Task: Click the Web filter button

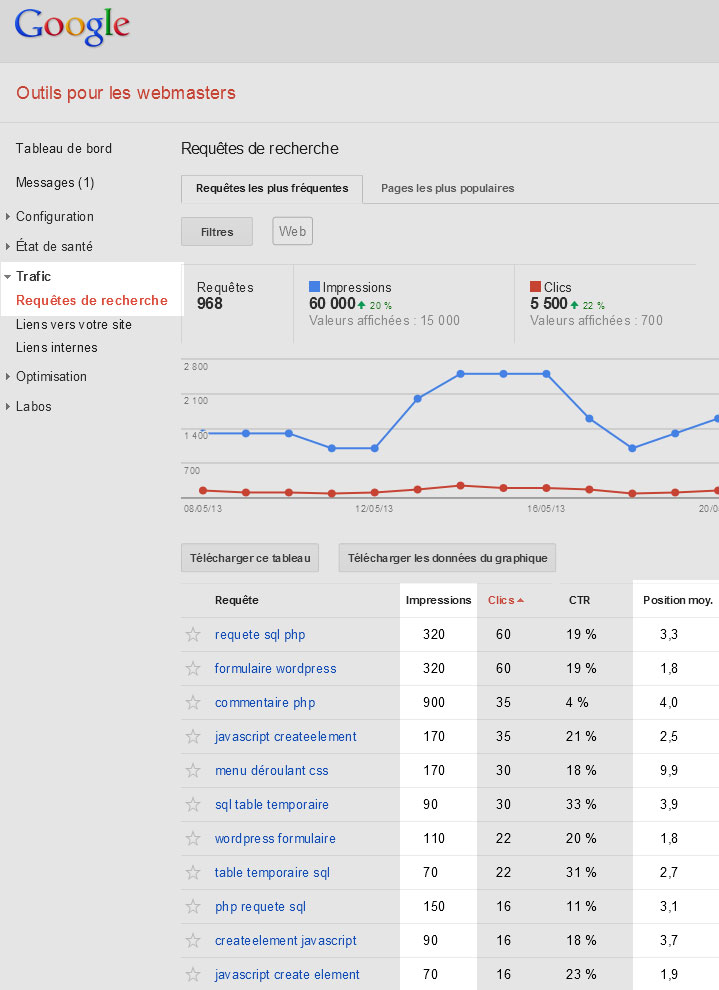Action: [292, 231]
